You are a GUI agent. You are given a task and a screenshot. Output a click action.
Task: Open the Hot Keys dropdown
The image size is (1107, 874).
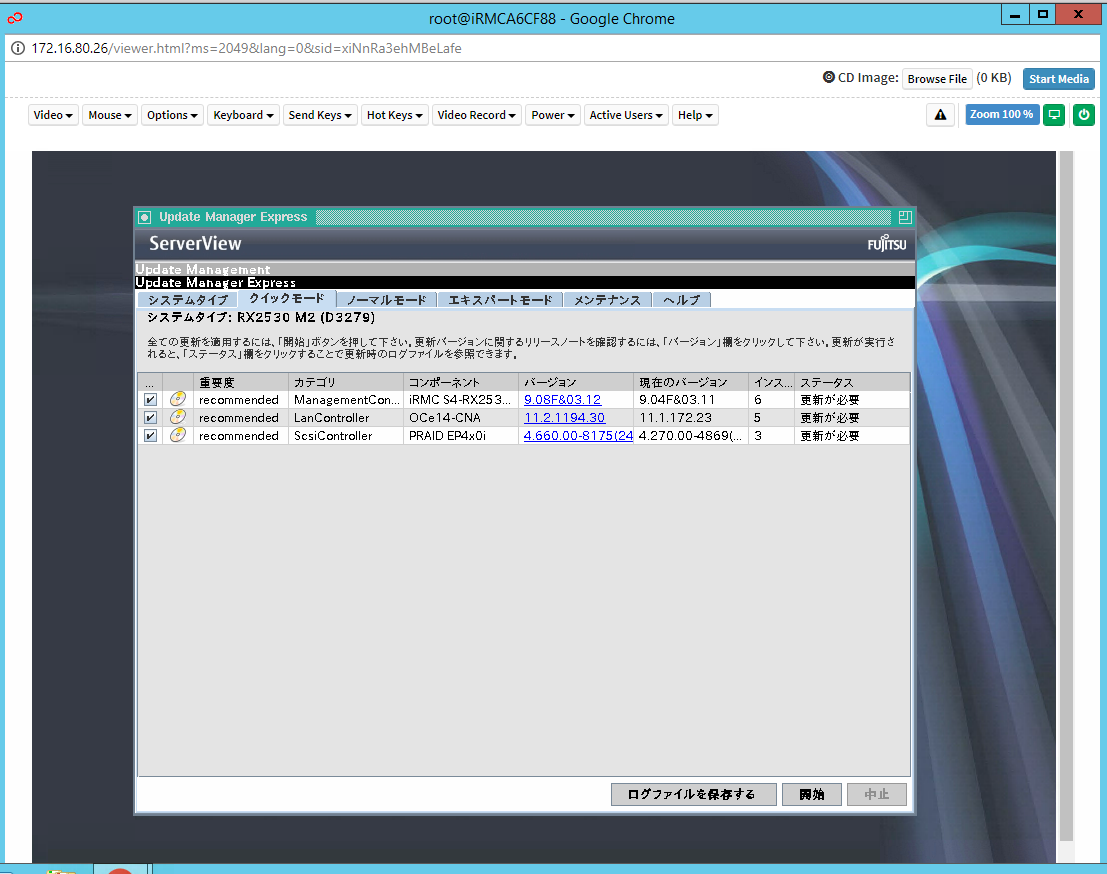[395, 115]
